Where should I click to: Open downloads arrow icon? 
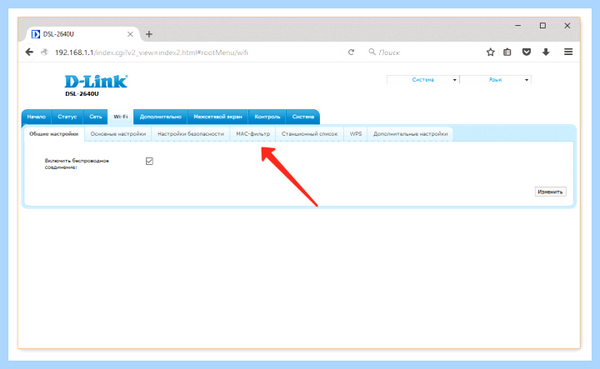(x=546, y=52)
